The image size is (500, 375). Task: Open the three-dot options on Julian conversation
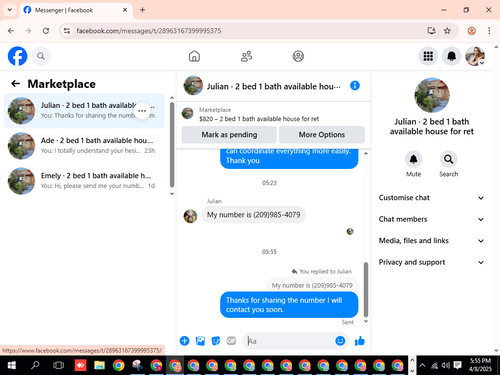(142, 111)
